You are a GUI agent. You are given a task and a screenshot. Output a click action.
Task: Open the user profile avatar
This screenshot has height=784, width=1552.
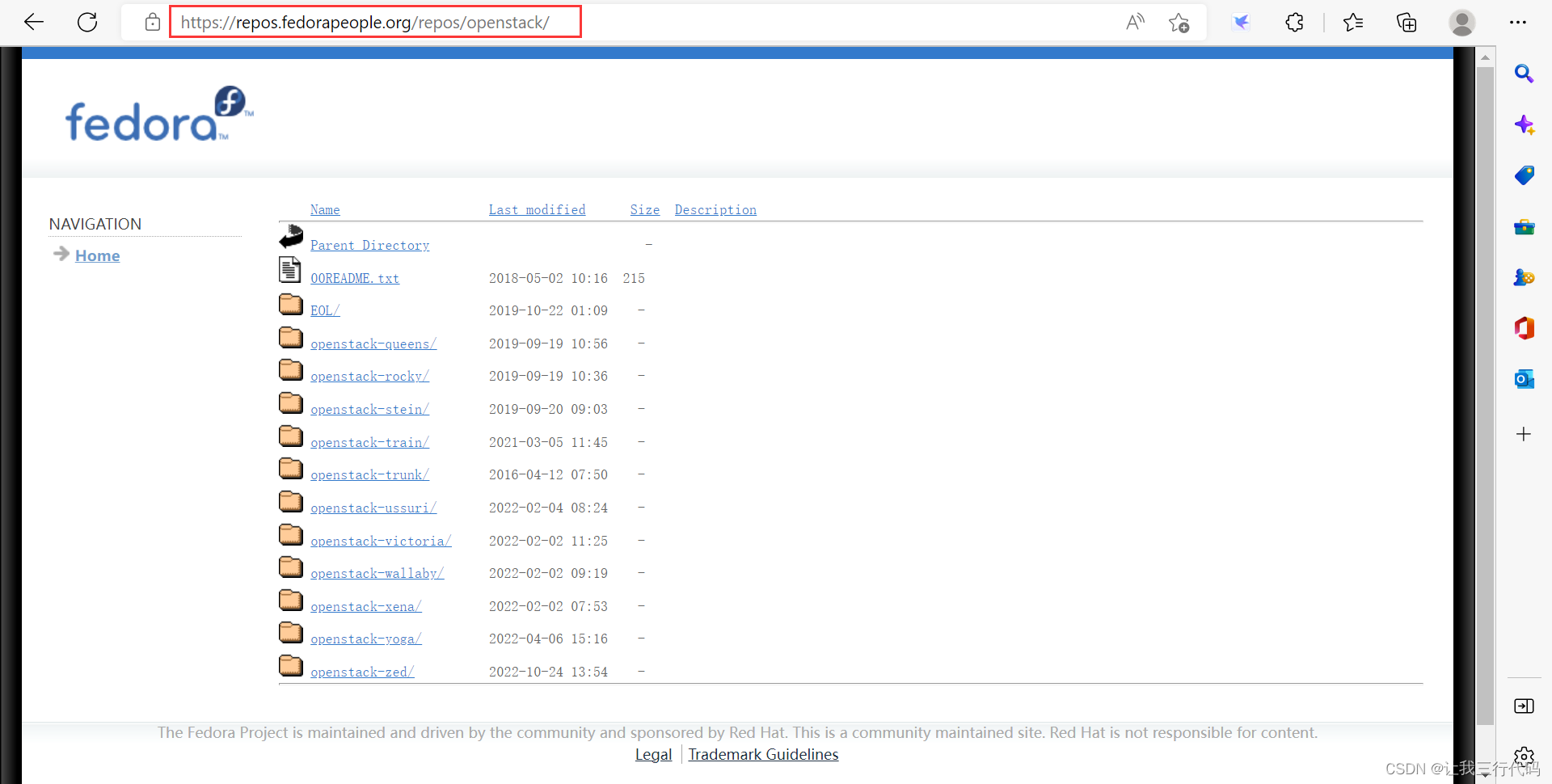[x=1461, y=22]
